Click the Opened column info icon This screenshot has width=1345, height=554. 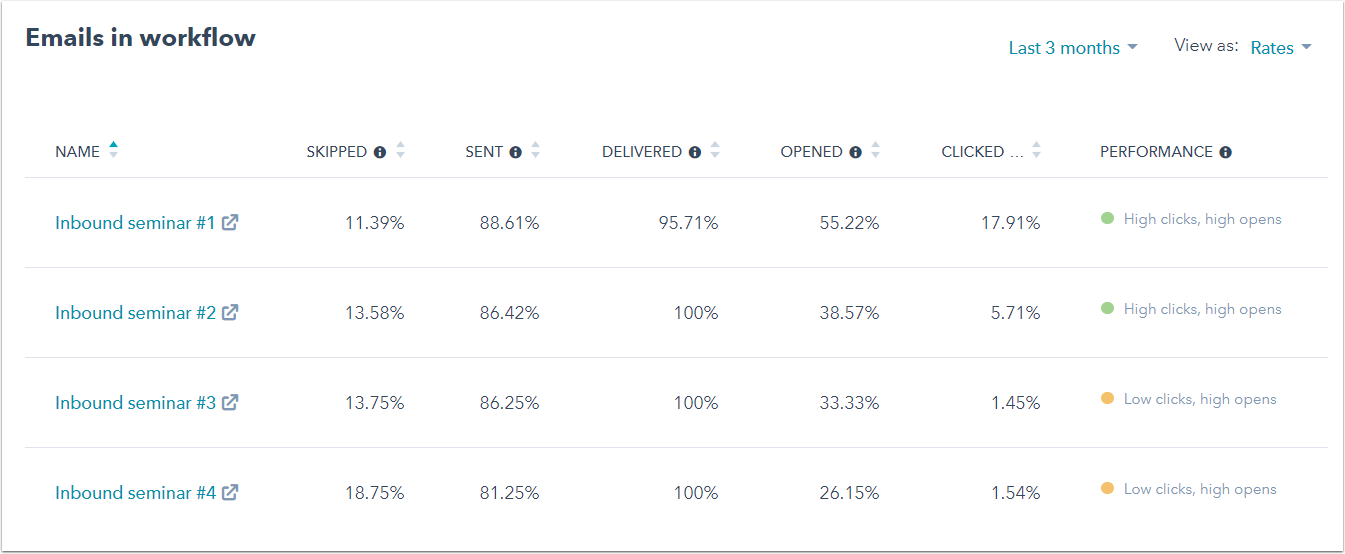(x=855, y=153)
